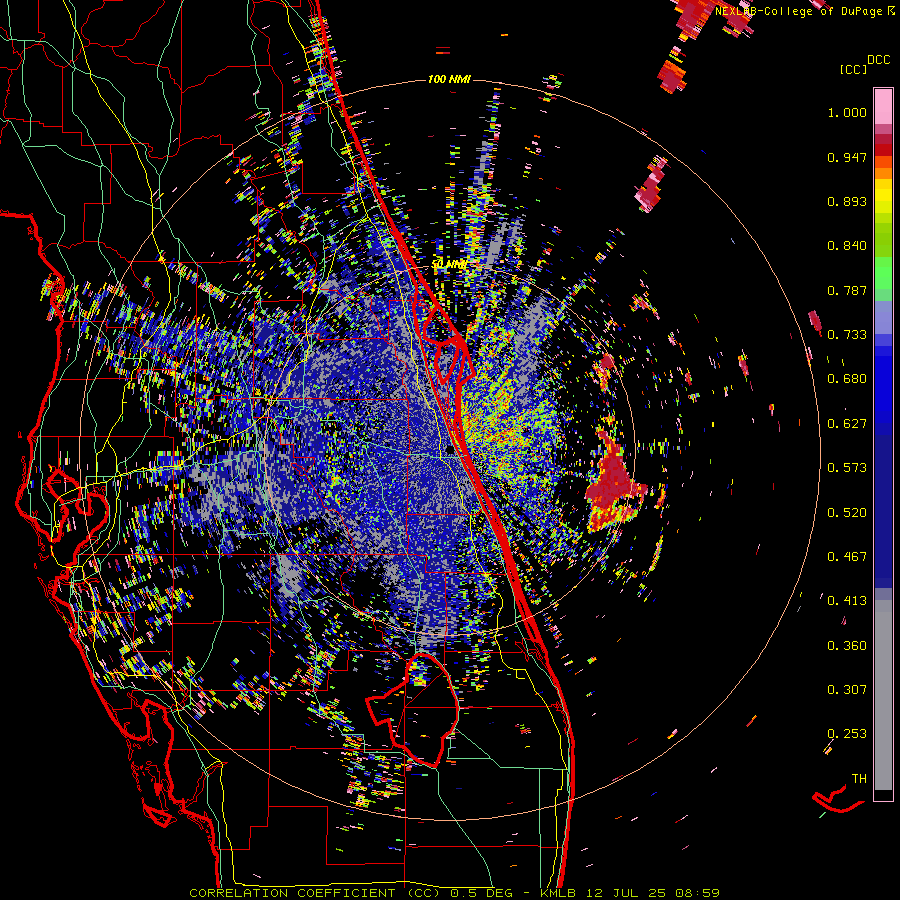Select the 0.520 legend value
This screenshot has width=900, height=900.
coord(847,513)
